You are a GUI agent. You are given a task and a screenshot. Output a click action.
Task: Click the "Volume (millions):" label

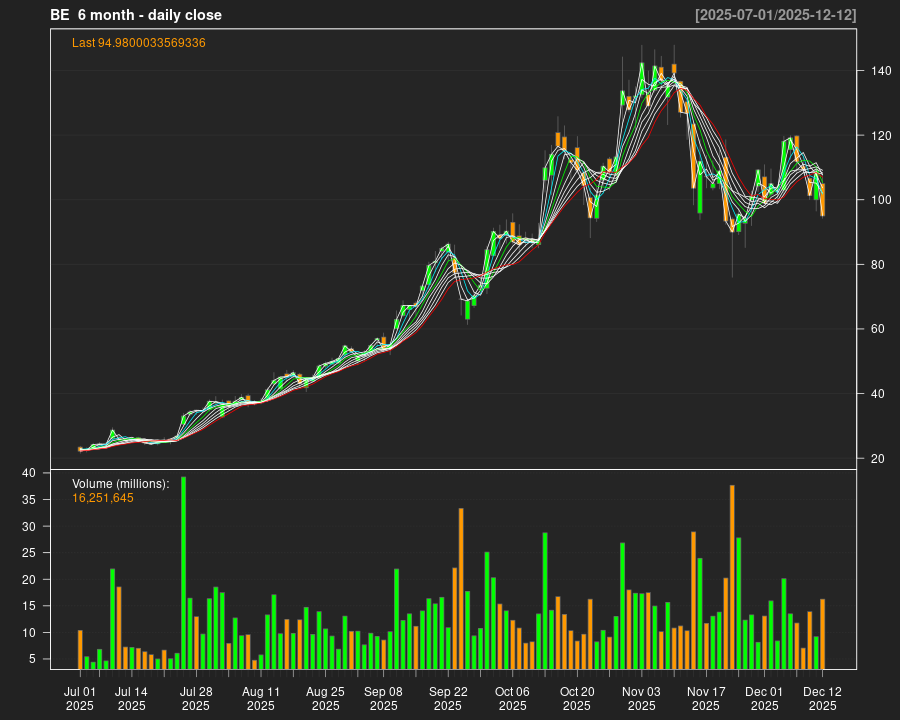[121, 484]
